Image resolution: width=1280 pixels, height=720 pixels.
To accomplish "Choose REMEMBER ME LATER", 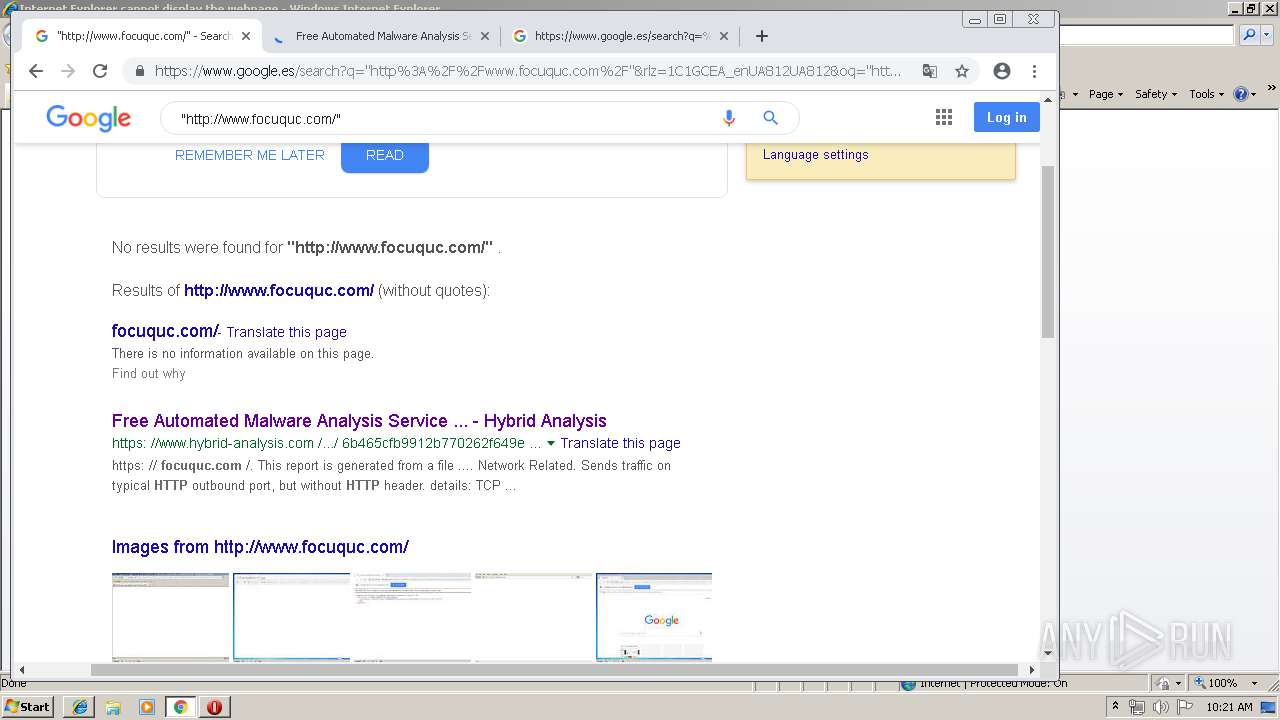I will 250,155.
